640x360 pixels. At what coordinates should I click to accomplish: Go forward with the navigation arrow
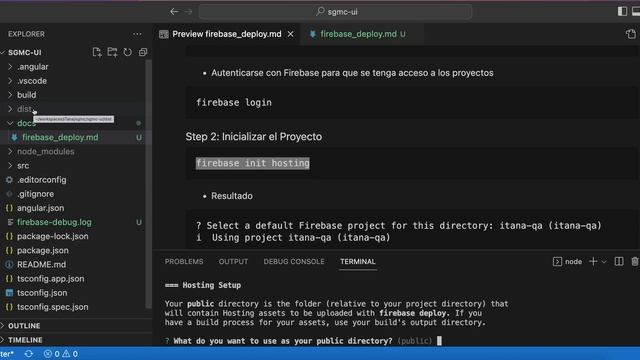(188, 11)
